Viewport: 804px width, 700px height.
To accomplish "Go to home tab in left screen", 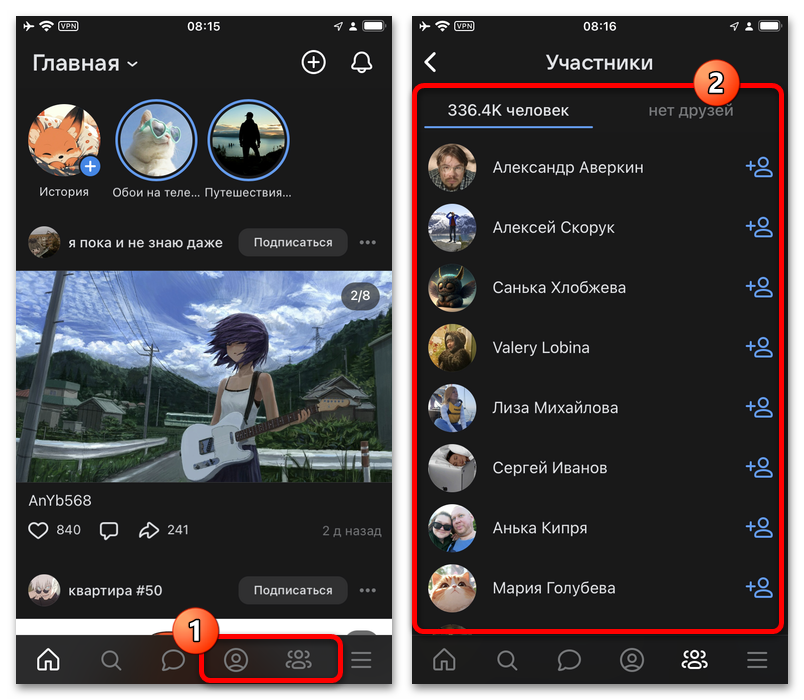I will [x=48, y=659].
